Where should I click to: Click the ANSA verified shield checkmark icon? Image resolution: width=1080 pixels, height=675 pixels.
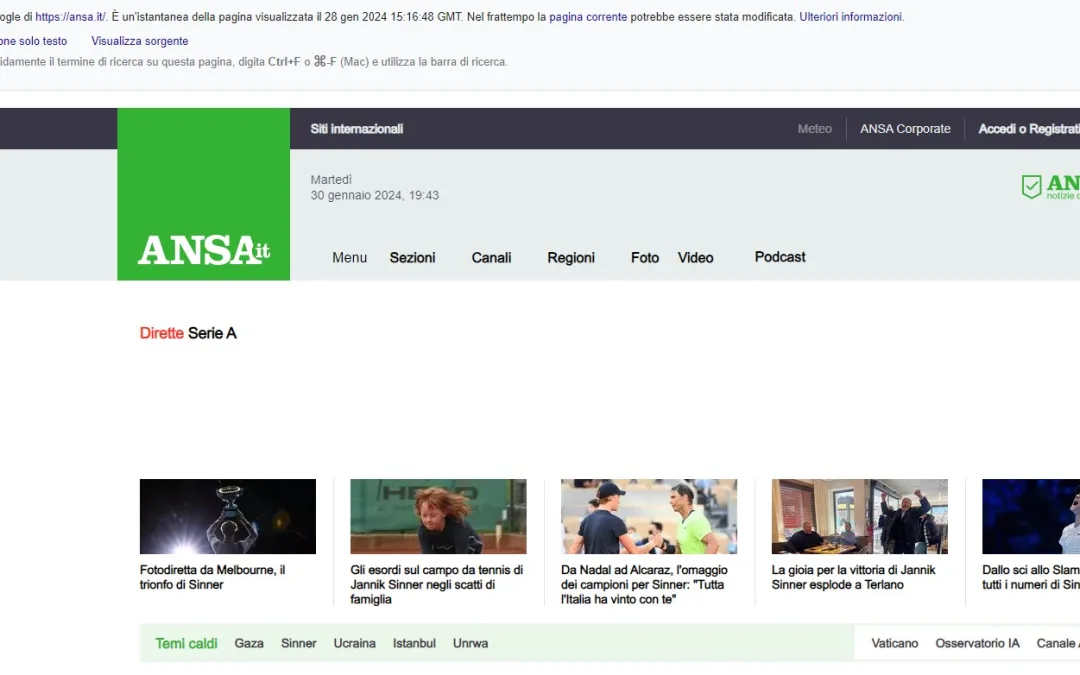1031,187
